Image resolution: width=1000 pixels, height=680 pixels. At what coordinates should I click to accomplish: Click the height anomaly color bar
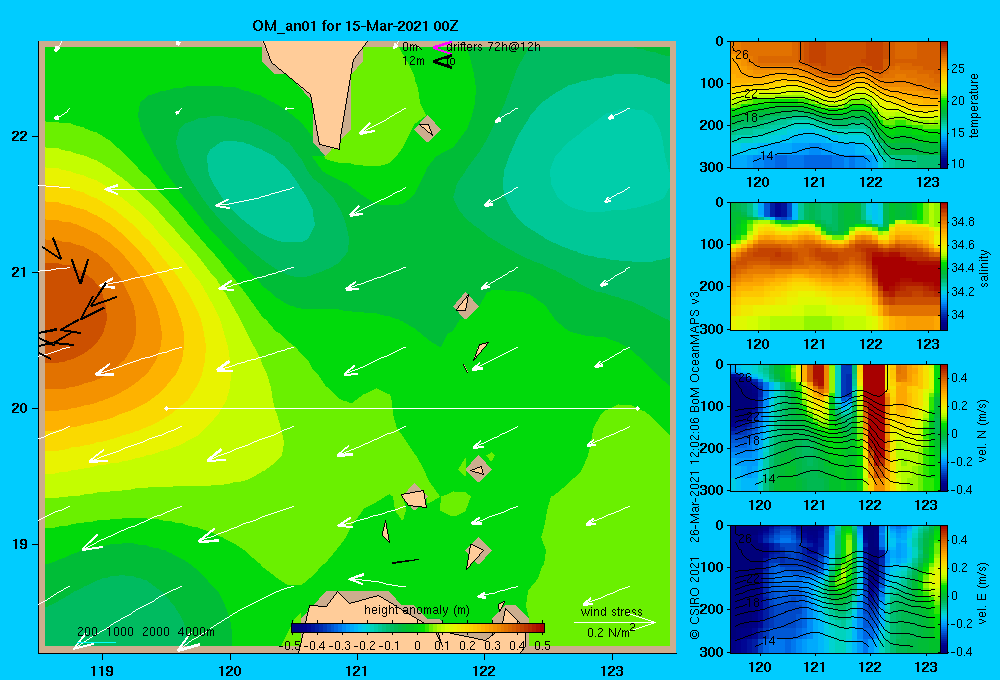pos(418,628)
